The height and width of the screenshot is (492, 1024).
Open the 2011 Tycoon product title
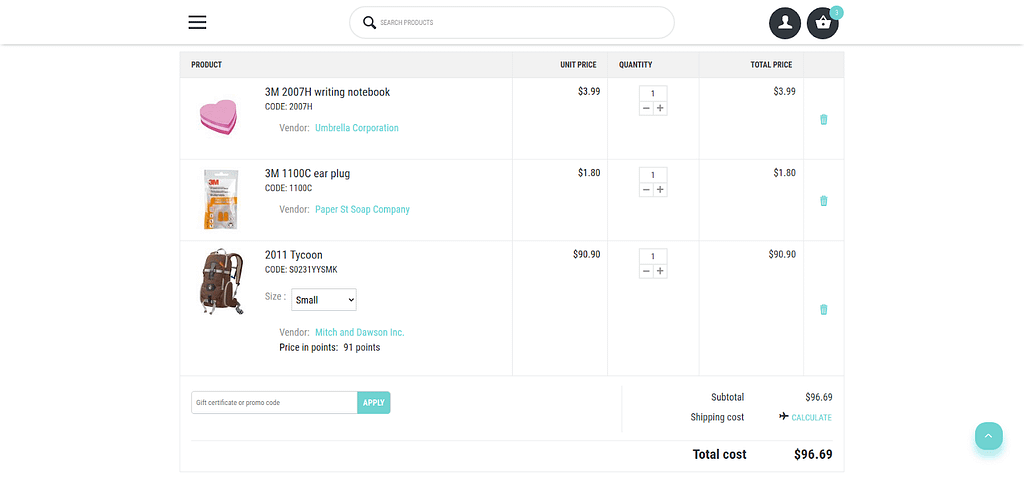[x=294, y=255]
